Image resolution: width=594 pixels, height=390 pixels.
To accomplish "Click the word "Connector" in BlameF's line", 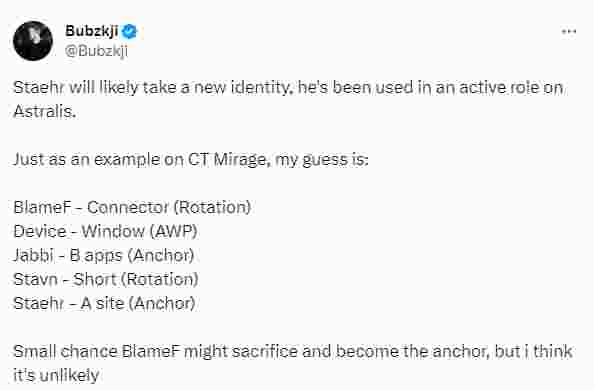I will (128, 207).
